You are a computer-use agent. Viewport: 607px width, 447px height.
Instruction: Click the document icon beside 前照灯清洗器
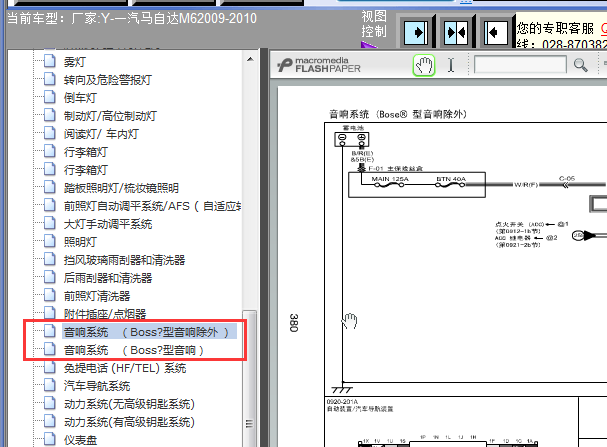pos(50,295)
